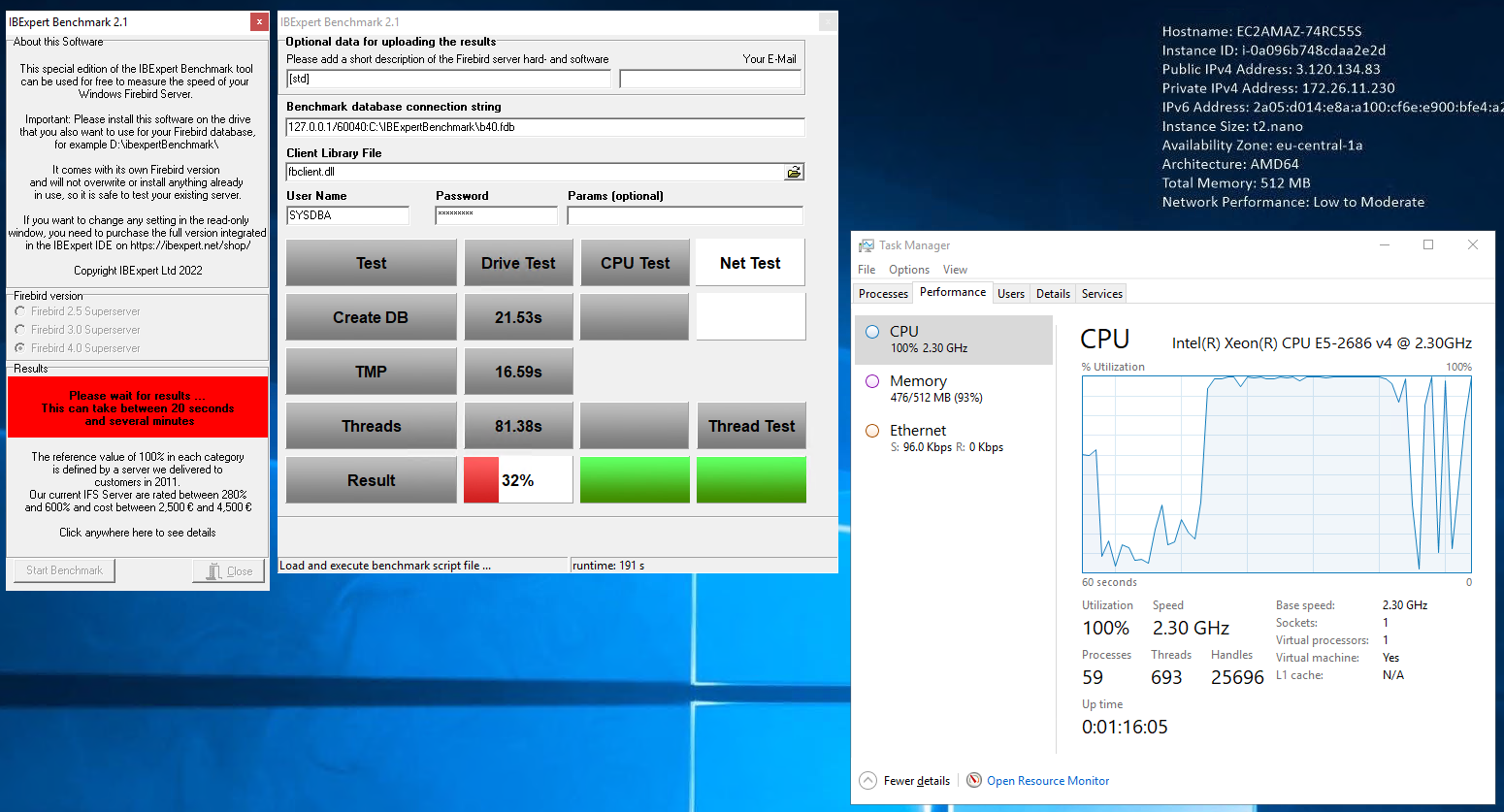Switch to the Details tab
The height and width of the screenshot is (812, 1504).
1053,294
